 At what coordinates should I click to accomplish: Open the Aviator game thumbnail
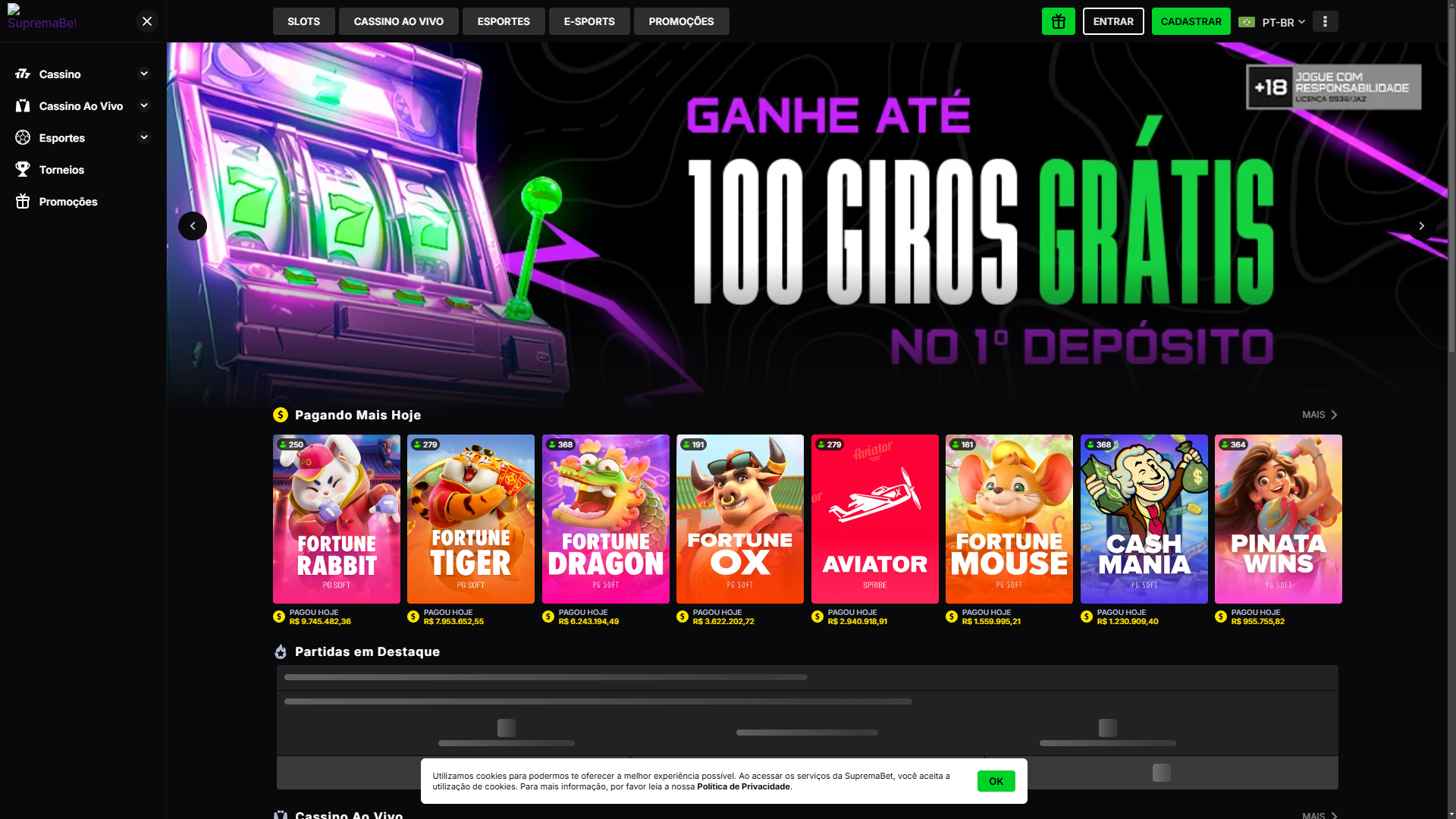coord(875,519)
